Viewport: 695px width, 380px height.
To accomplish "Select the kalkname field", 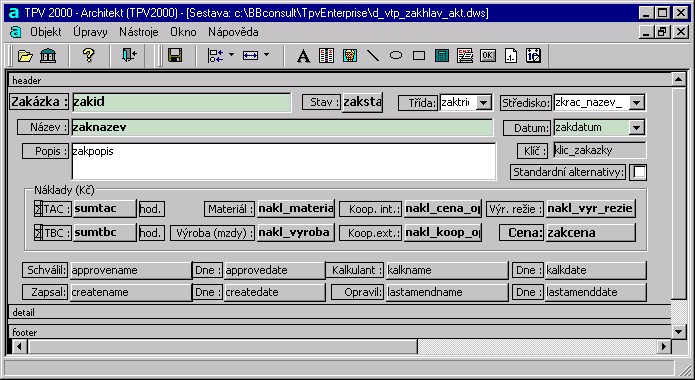I will 447,270.
